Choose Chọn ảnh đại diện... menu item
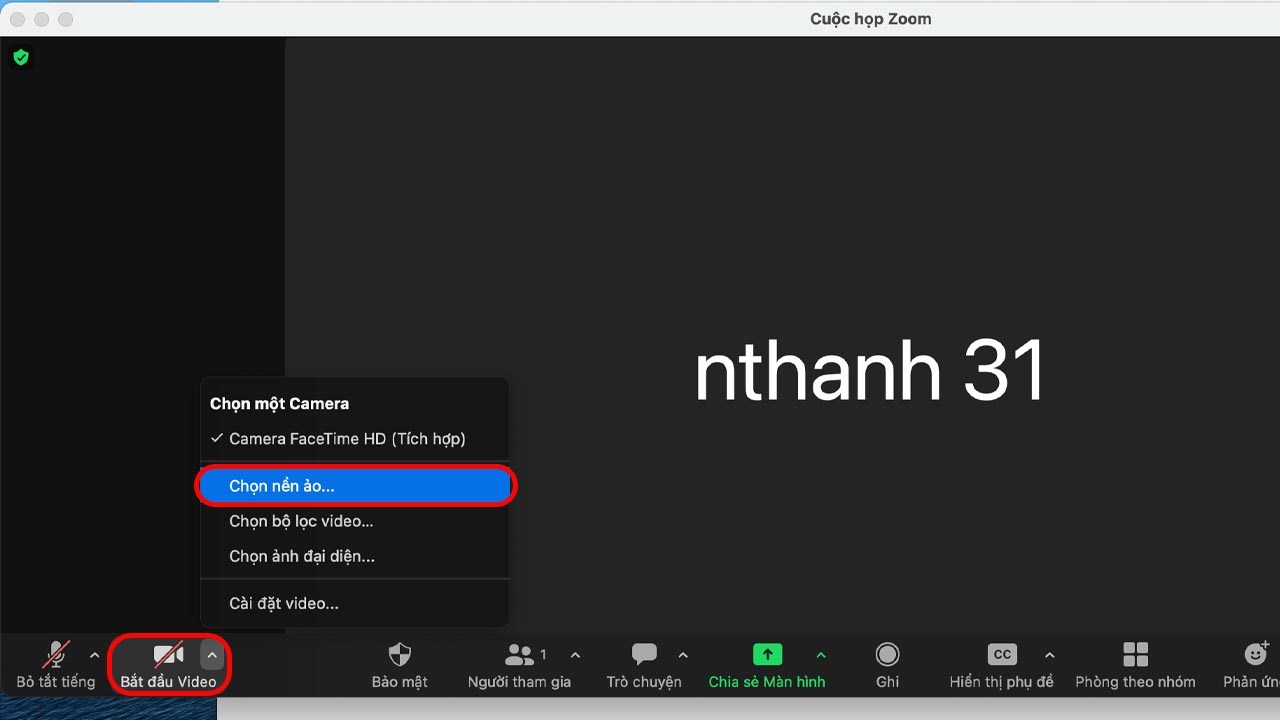1280x720 pixels. pyautogui.click(x=355, y=556)
